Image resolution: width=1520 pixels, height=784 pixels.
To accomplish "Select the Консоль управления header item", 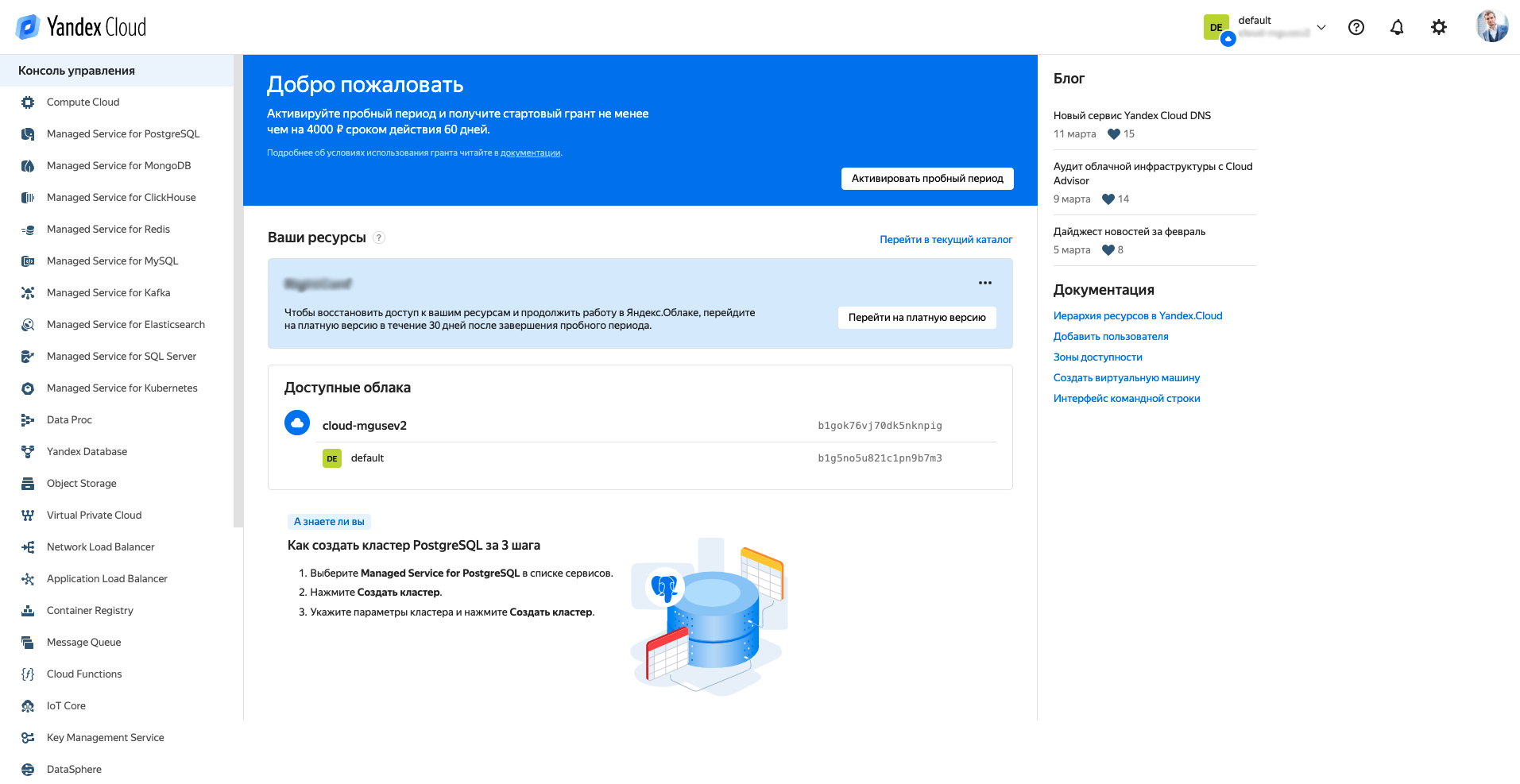I will click(117, 71).
